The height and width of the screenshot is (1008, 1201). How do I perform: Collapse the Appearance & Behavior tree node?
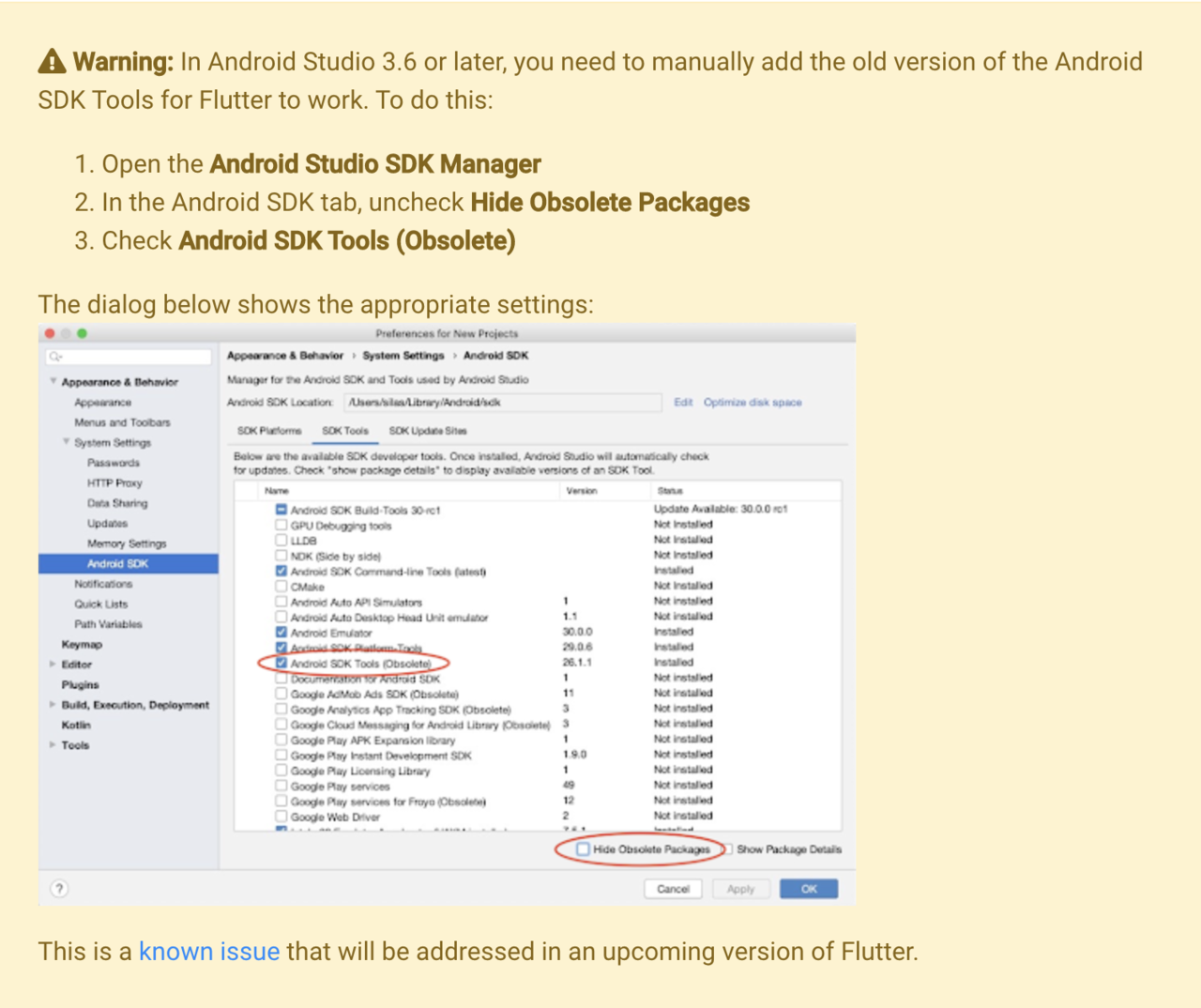53,382
